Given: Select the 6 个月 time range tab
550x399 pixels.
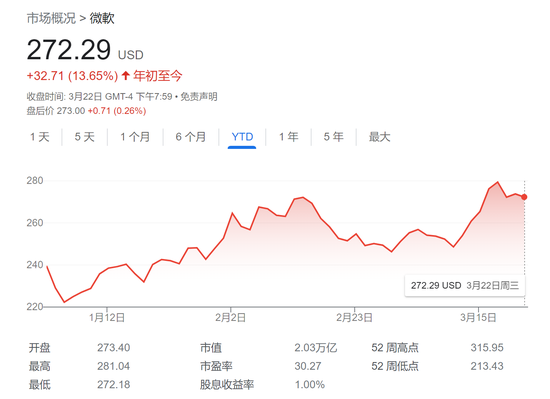Looking at the screenshot, I should coord(190,137).
